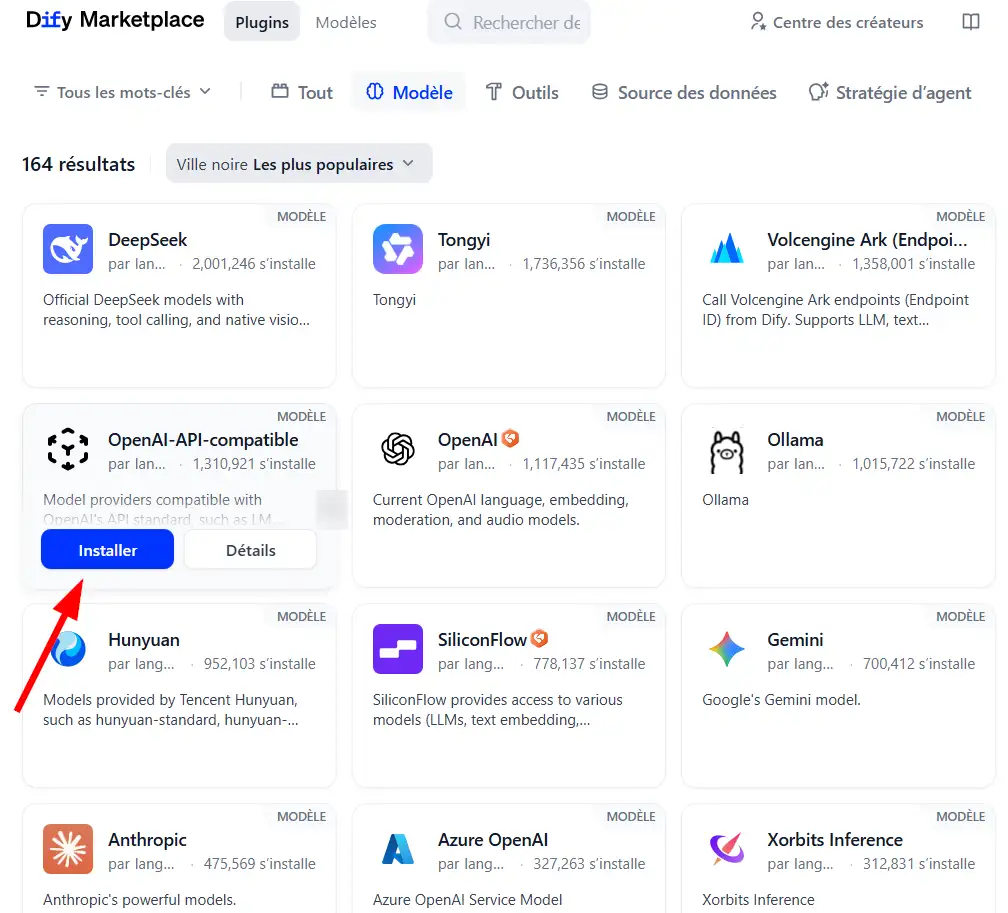The width and height of the screenshot is (1008, 913).
Task: Click Gemini's 700,412 s'installe count
Action: [919, 664]
